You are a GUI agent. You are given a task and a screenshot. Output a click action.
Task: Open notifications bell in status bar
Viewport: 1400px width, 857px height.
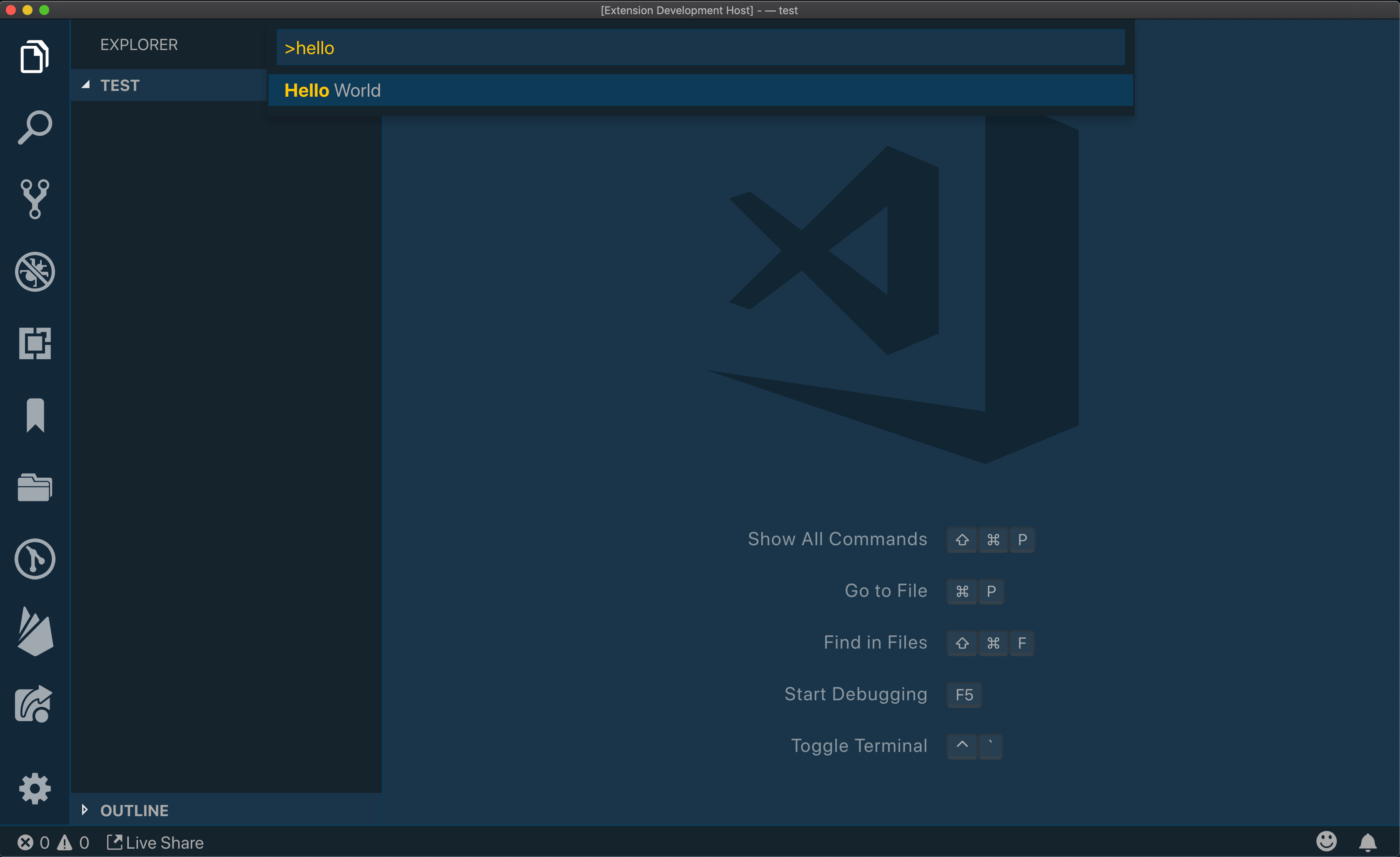click(x=1367, y=842)
